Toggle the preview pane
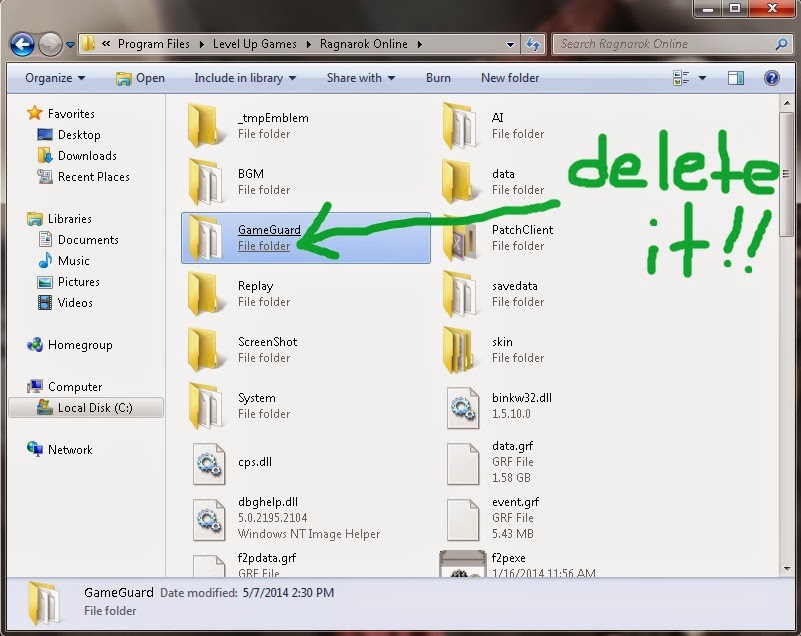 point(736,78)
